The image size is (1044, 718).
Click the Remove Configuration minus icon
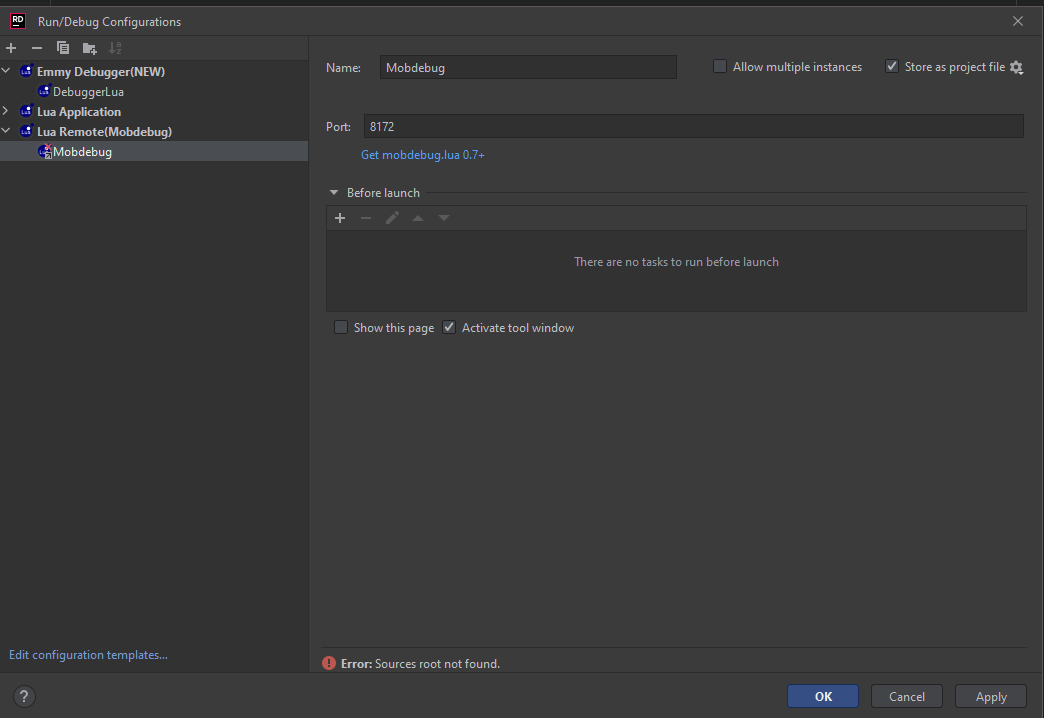[37, 48]
